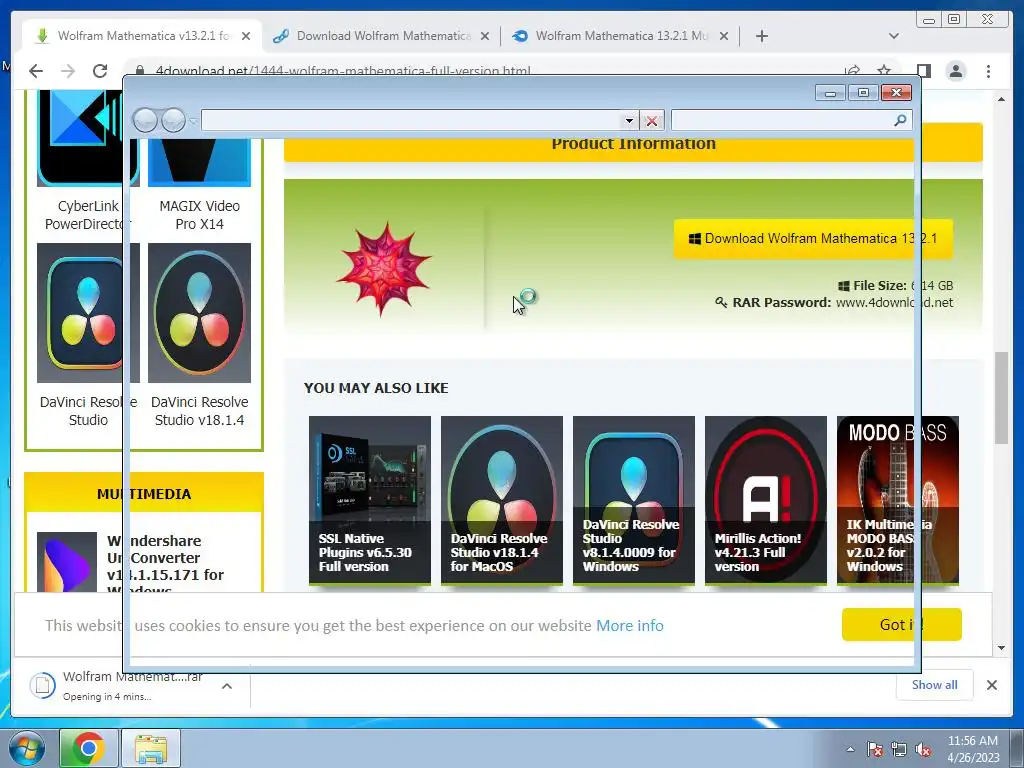1024x768 pixels.
Task: Open the Mirillis Action! v4.21.3 card
Action: (765, 500)
